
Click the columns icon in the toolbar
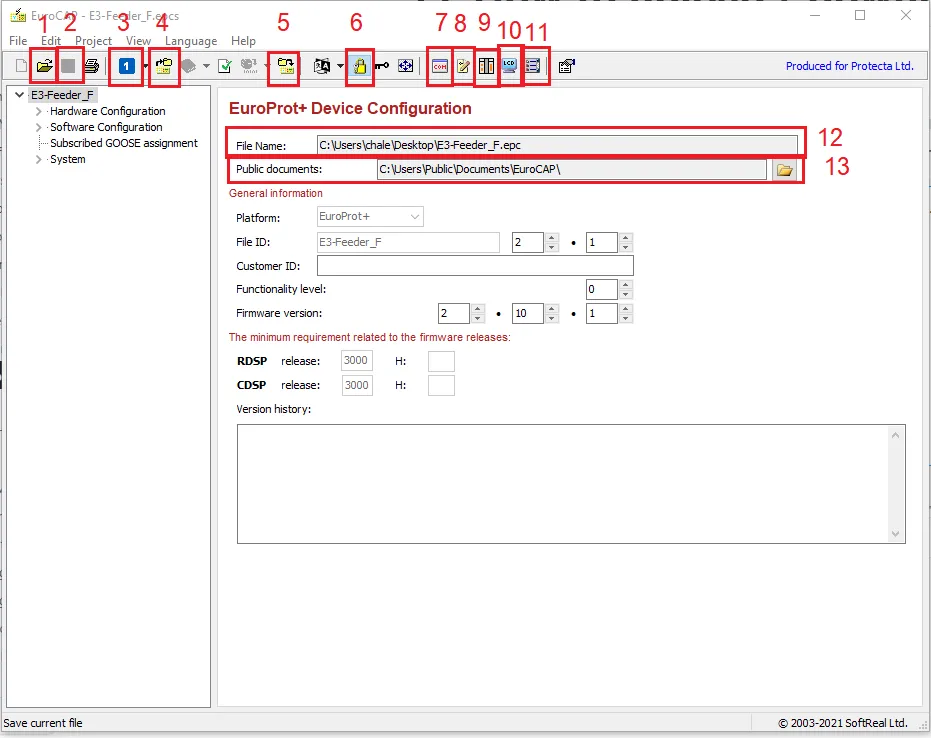486,66
